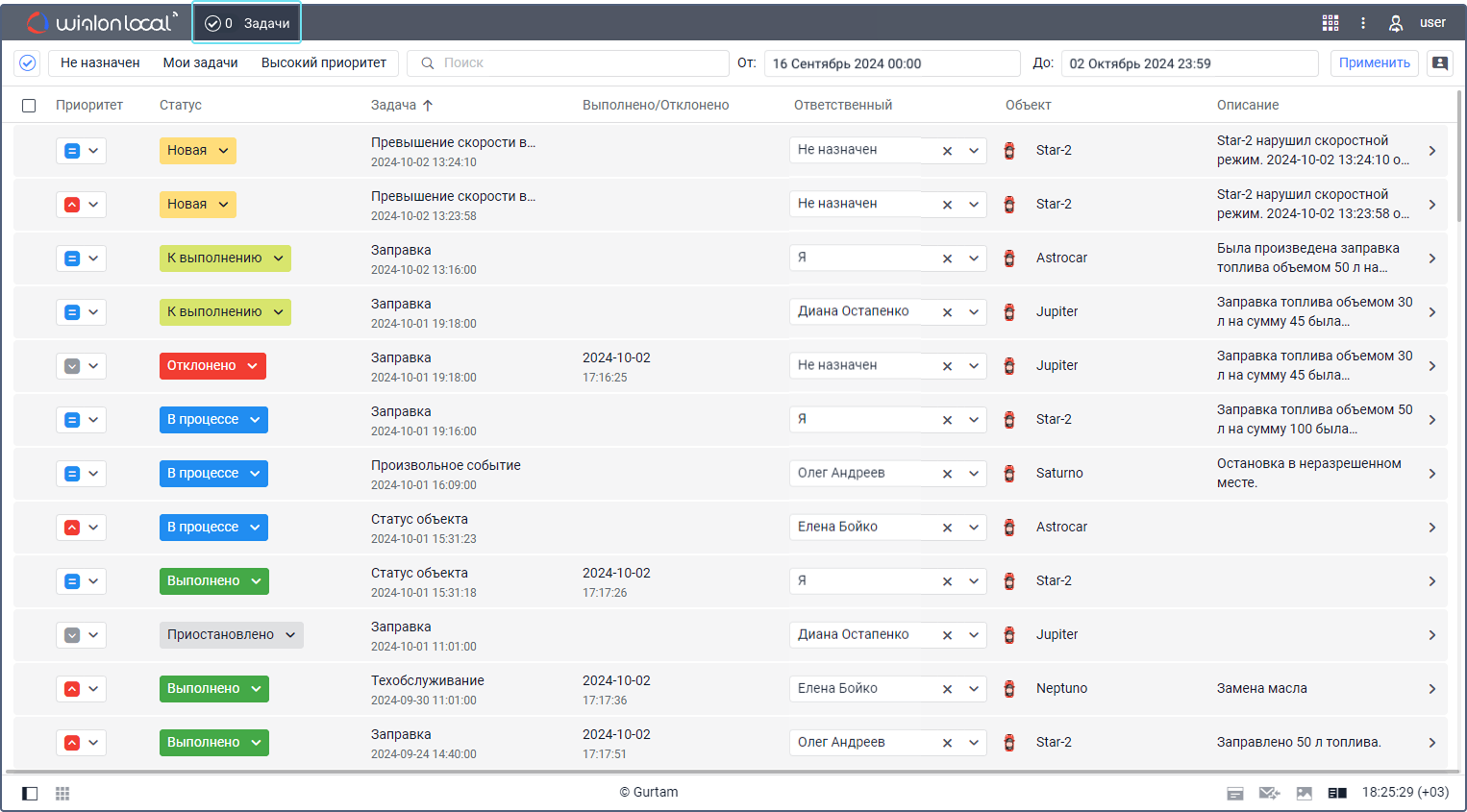The height and width of the screenshot is (812, 1467).
Task: Open К выполнению status dropdown in Astrocar row
Action: (x=225, y=258)
